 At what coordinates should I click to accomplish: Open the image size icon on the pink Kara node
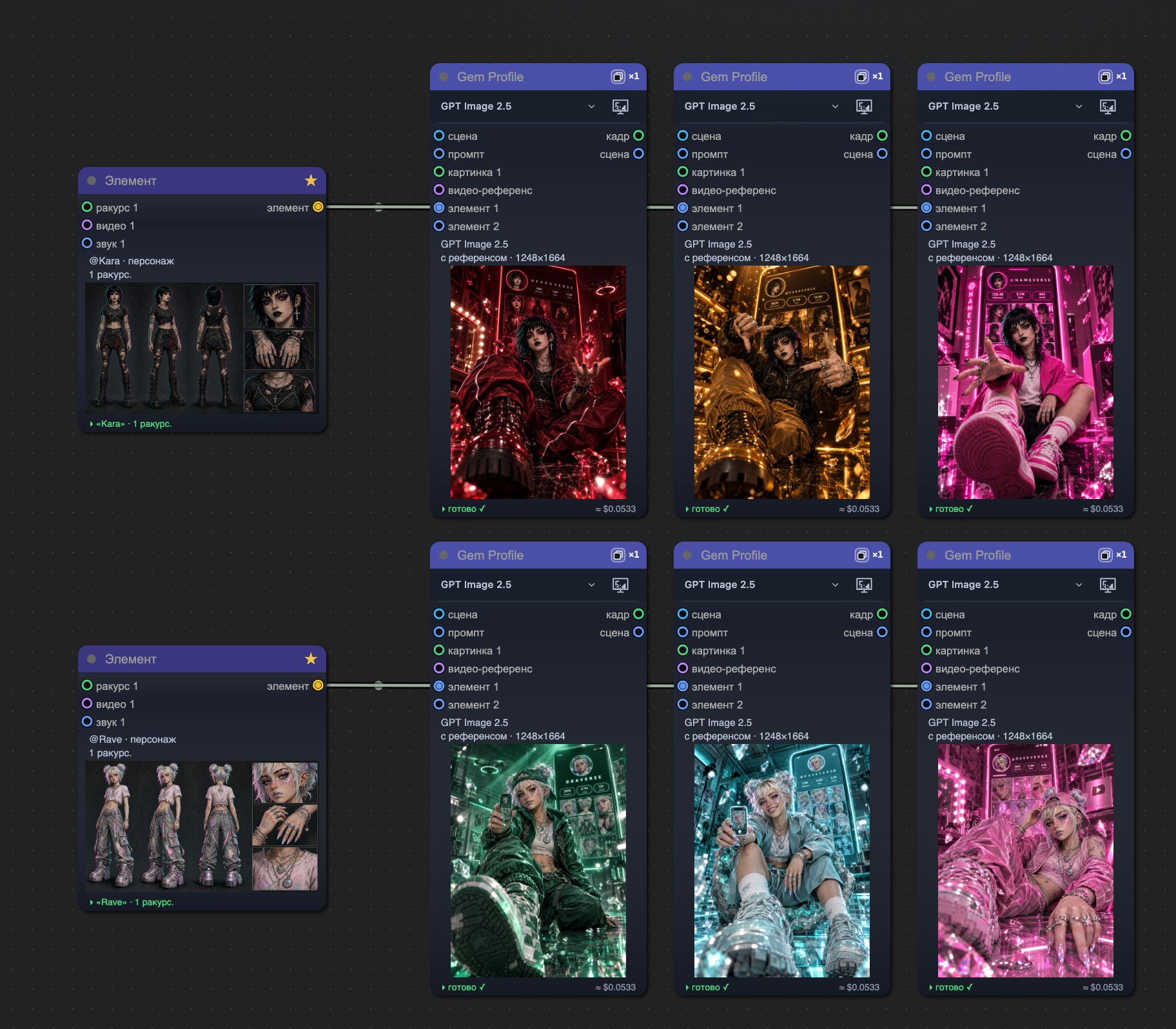(x=1108, y=106)
